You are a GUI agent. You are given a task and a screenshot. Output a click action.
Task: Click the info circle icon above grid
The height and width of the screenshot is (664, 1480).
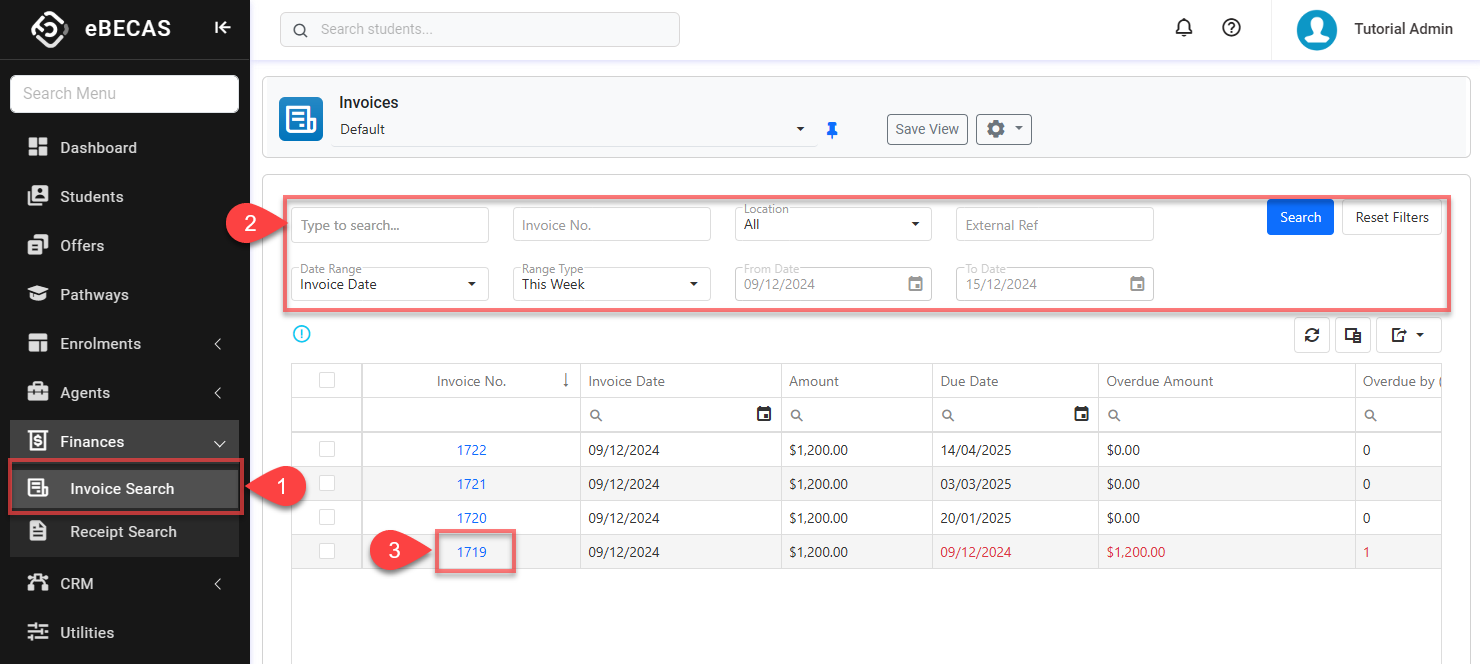pyautogui.click(x=301, y=334)
